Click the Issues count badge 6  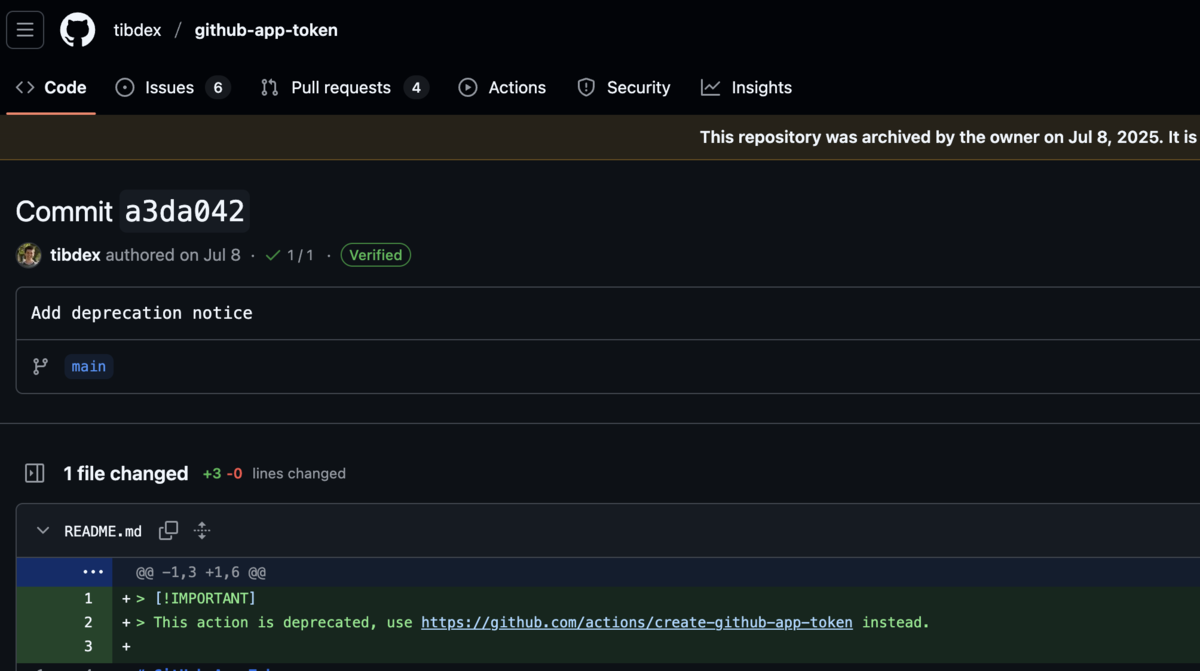pos(218,88)
